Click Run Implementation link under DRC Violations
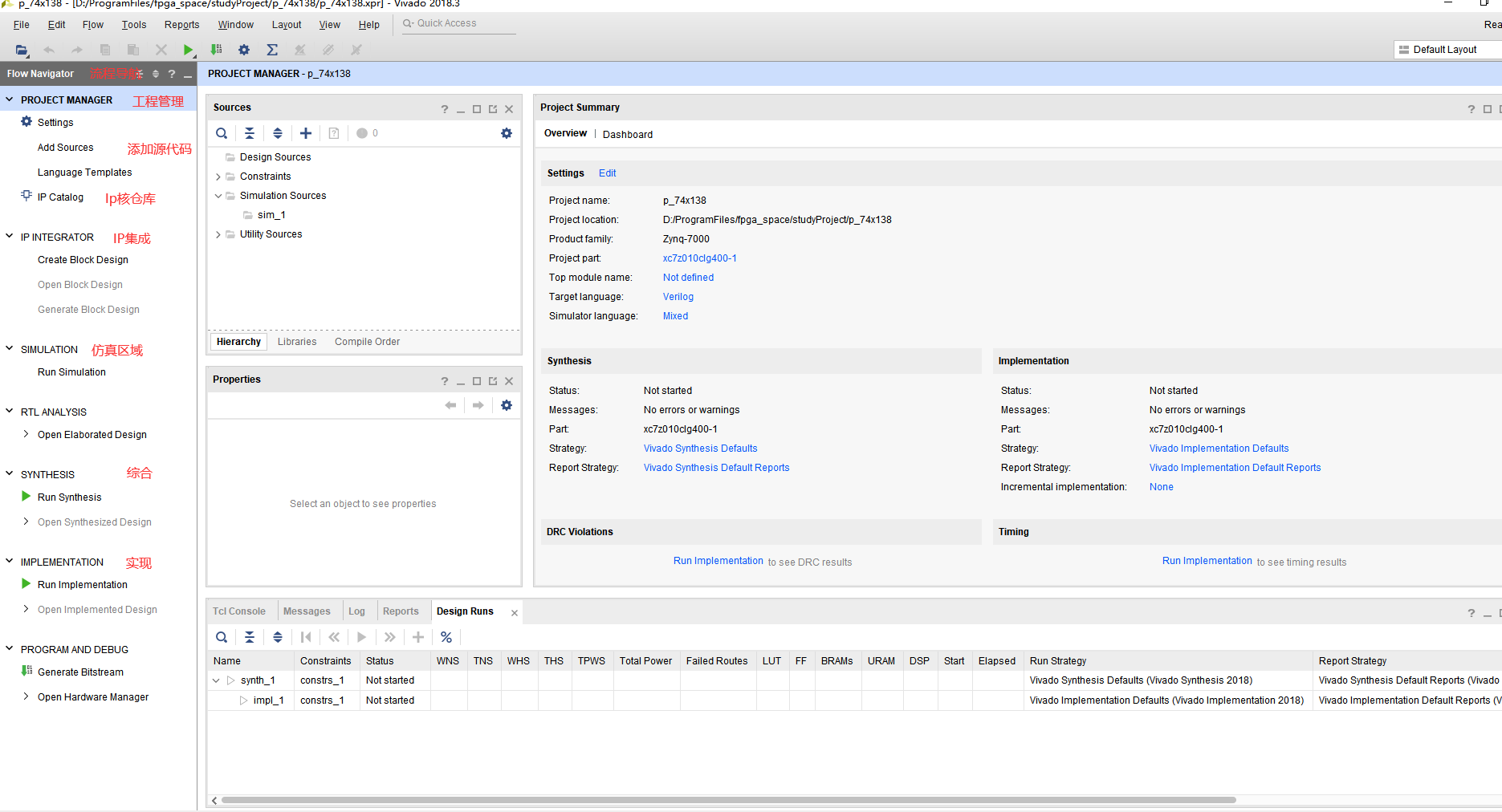1502x812 pixels. click(718, 561)
